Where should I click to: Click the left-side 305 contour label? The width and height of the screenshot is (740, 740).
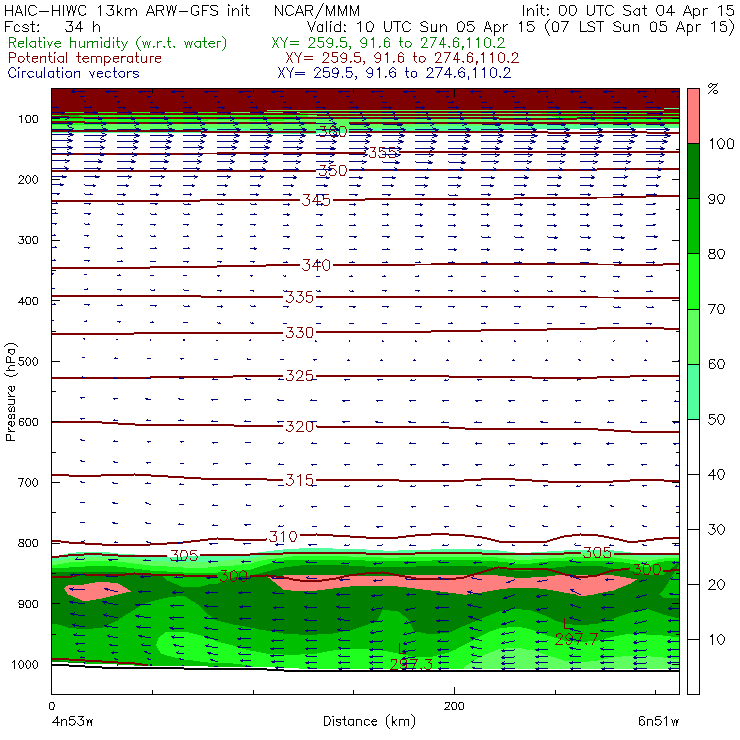pos(184,555)
